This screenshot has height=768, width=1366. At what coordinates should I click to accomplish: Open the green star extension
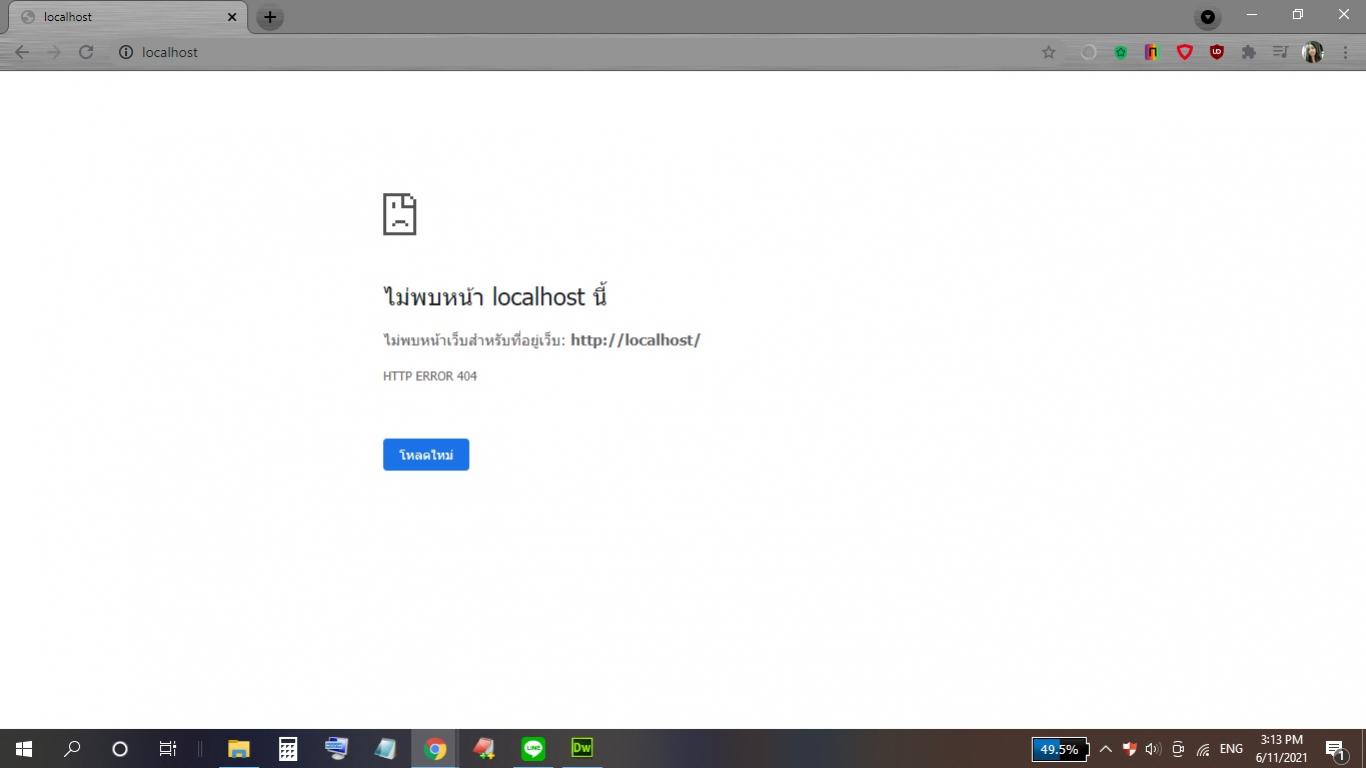(x=1120, y=52)
